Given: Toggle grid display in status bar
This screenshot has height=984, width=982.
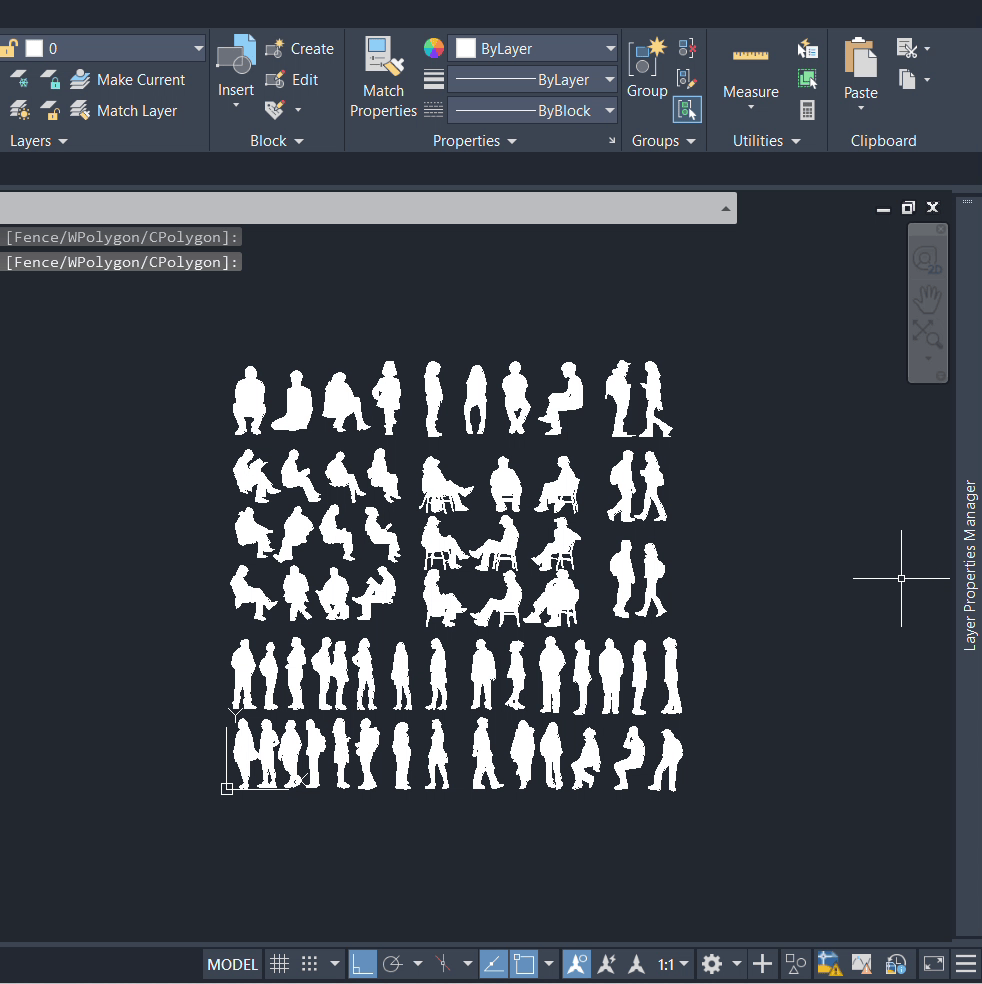Looking at the screenshot, I should [x=280, y=964].
